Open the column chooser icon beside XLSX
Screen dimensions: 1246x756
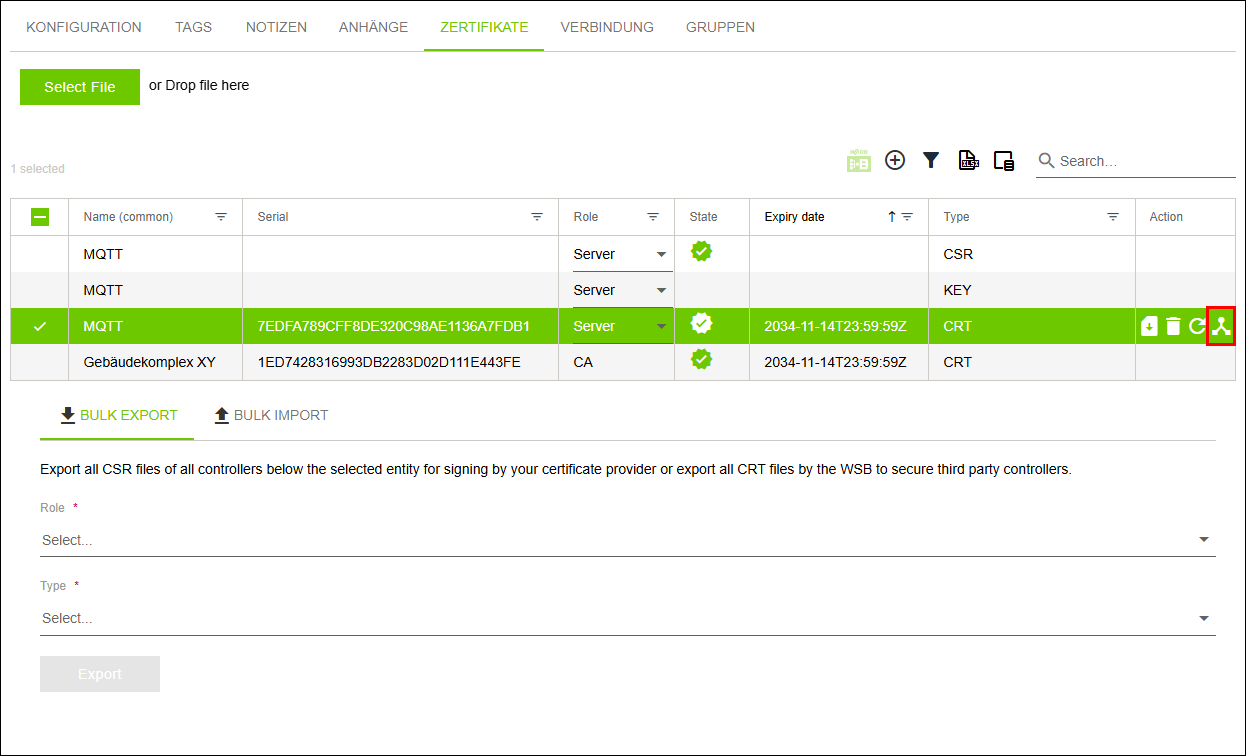[1004, 160]
